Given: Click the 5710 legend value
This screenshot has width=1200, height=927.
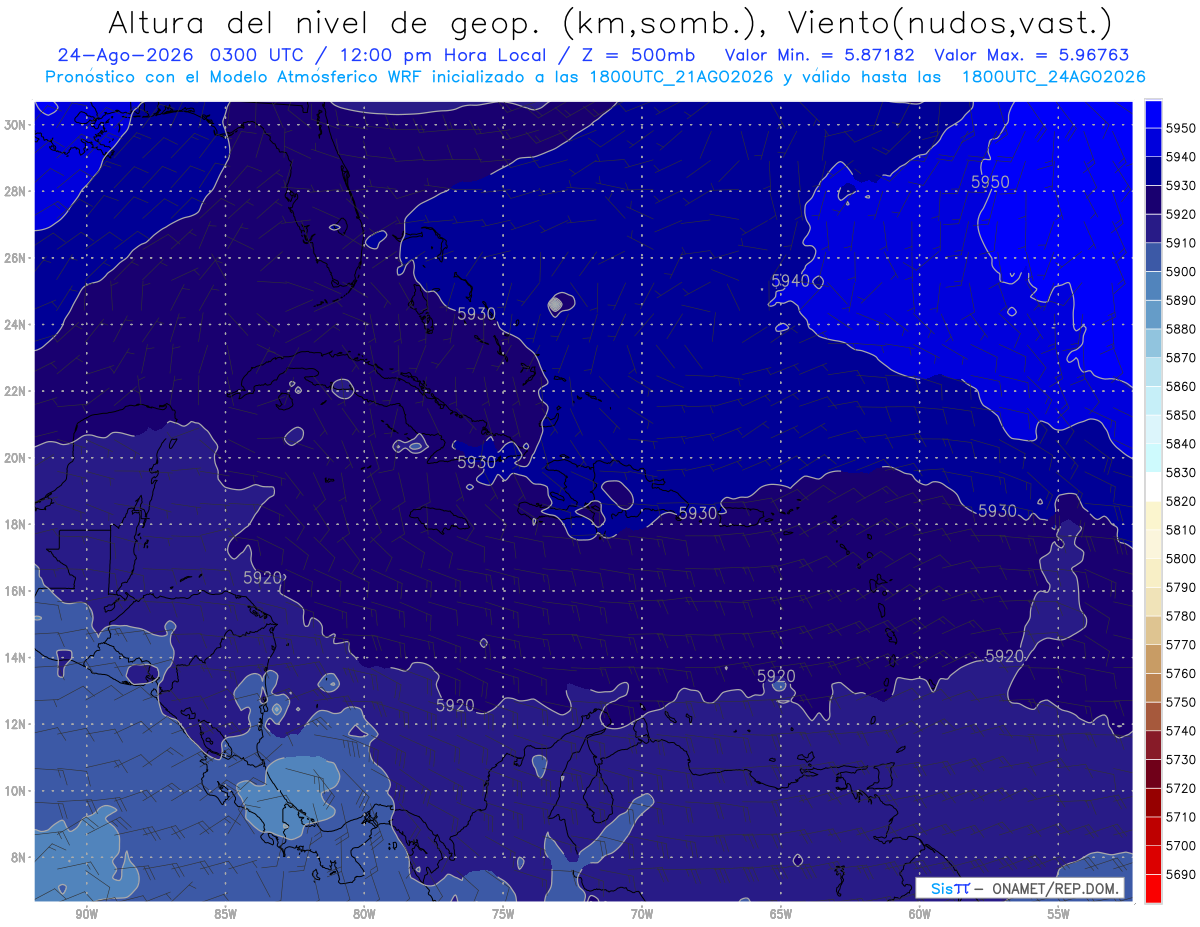Looking at the screenshot, I should [1180, 817].
